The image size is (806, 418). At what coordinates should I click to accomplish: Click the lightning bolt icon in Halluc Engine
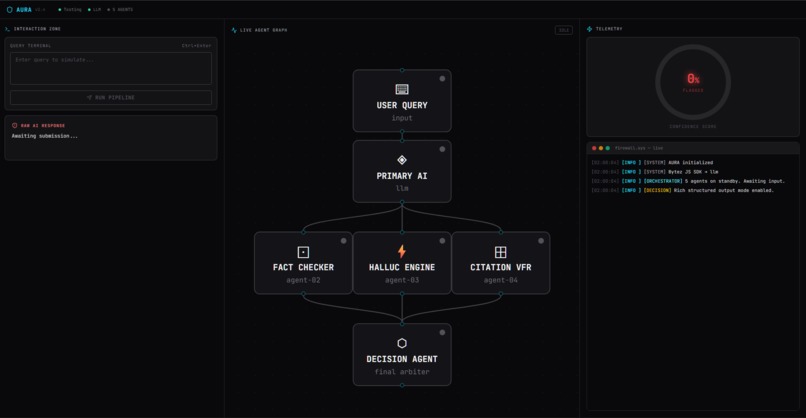[x=402, y=251]
